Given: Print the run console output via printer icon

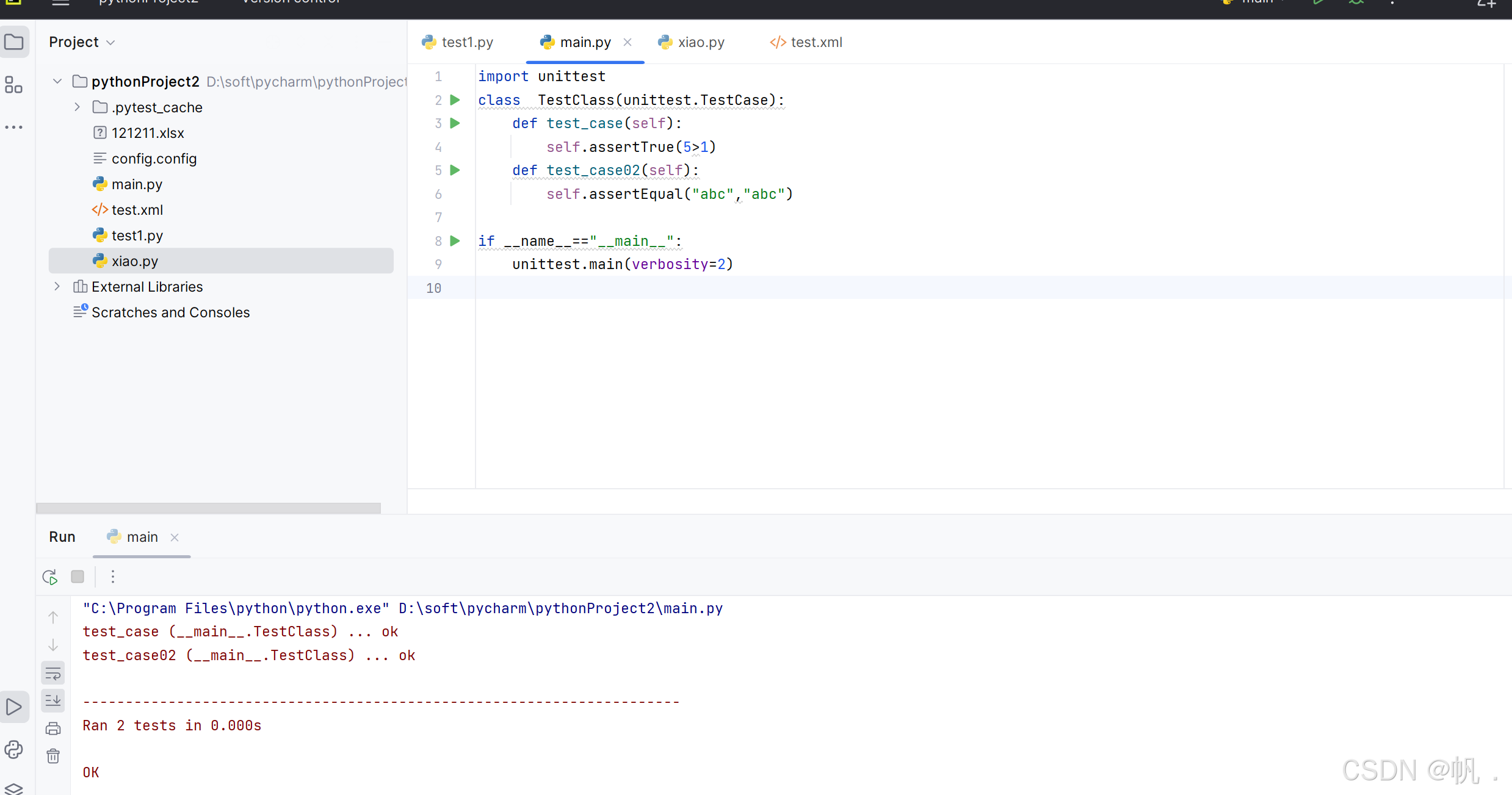Looking at the screenshot, I should (53, 728).
